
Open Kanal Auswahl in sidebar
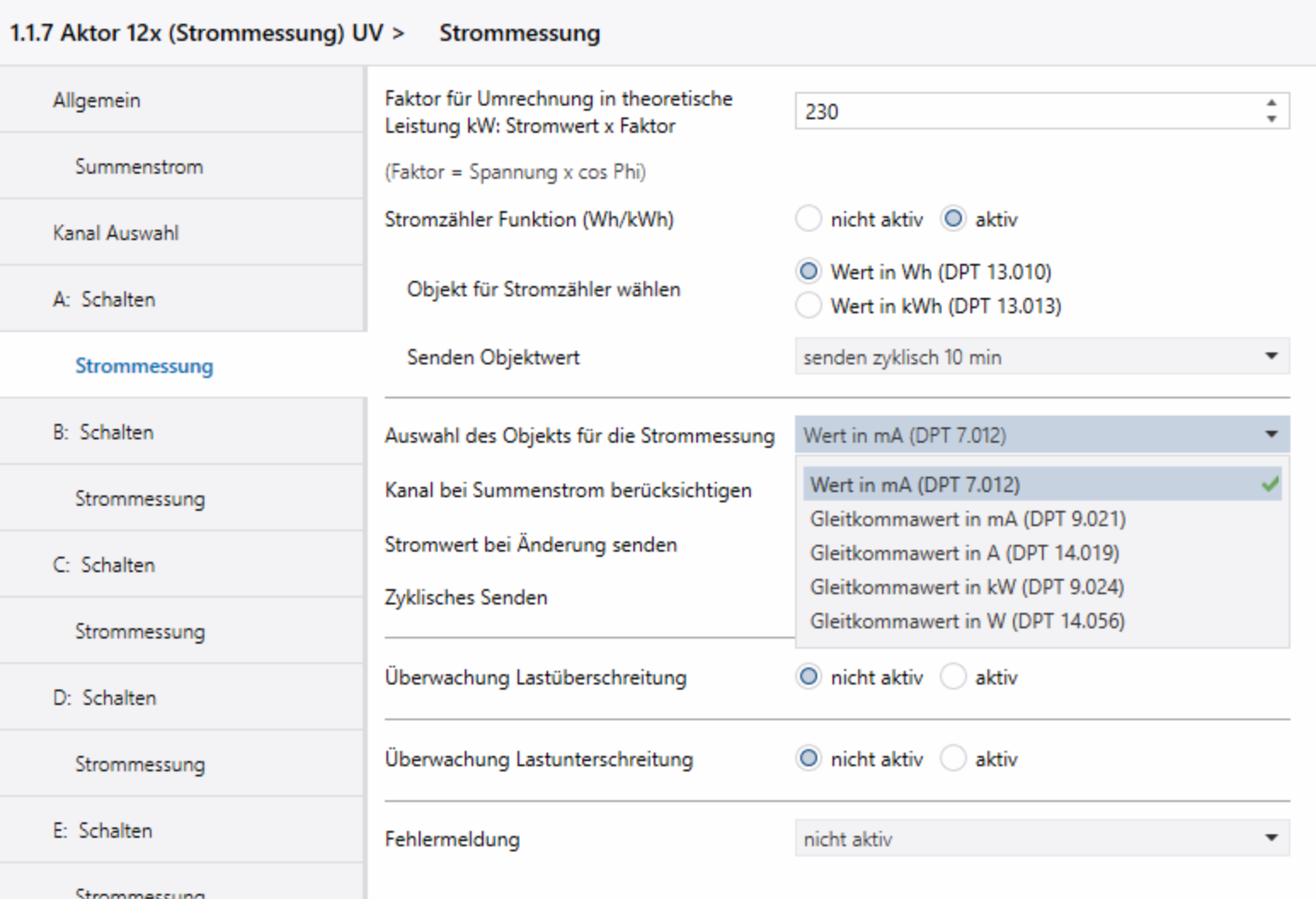116,233
